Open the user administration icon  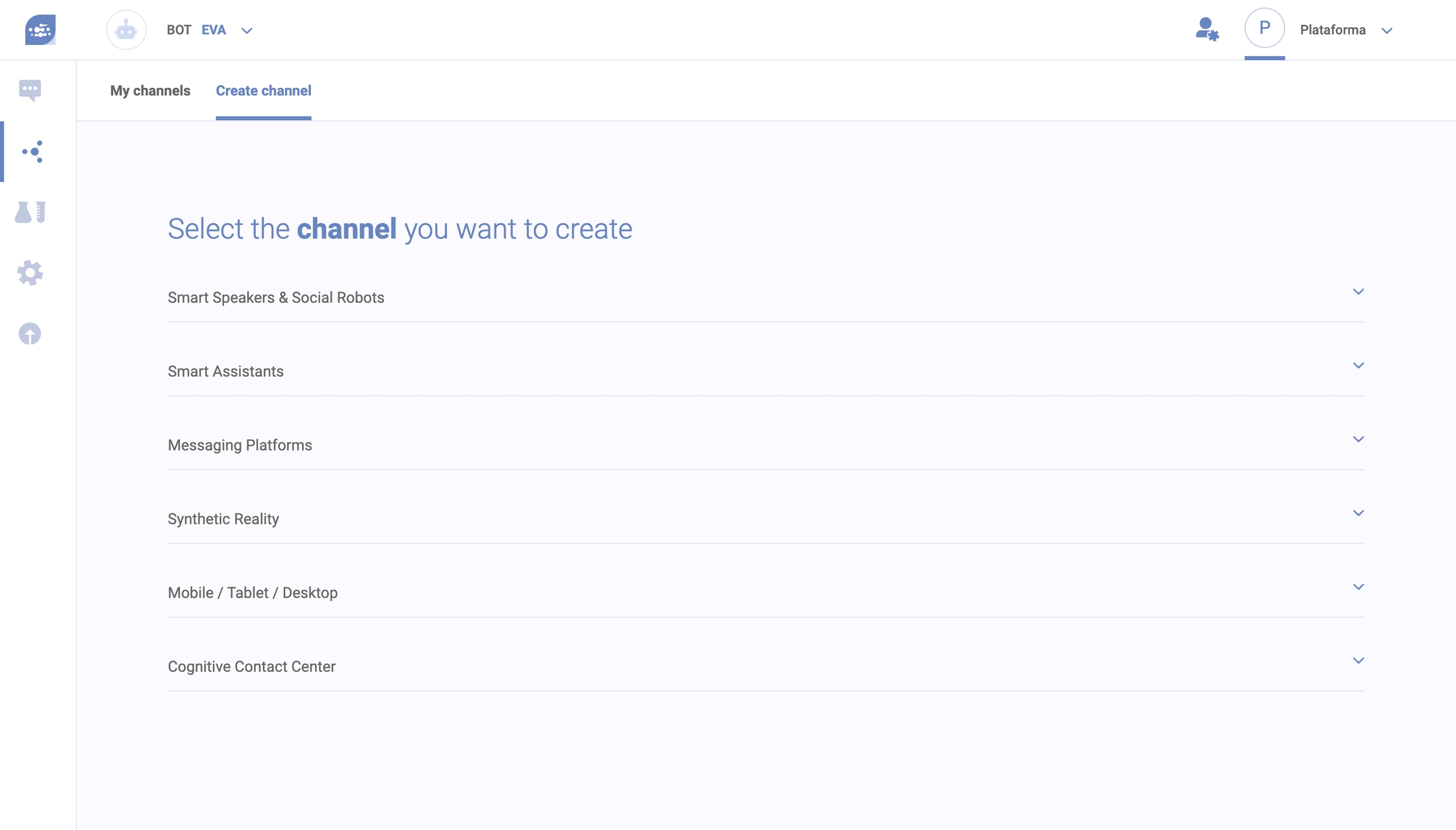1206,30
